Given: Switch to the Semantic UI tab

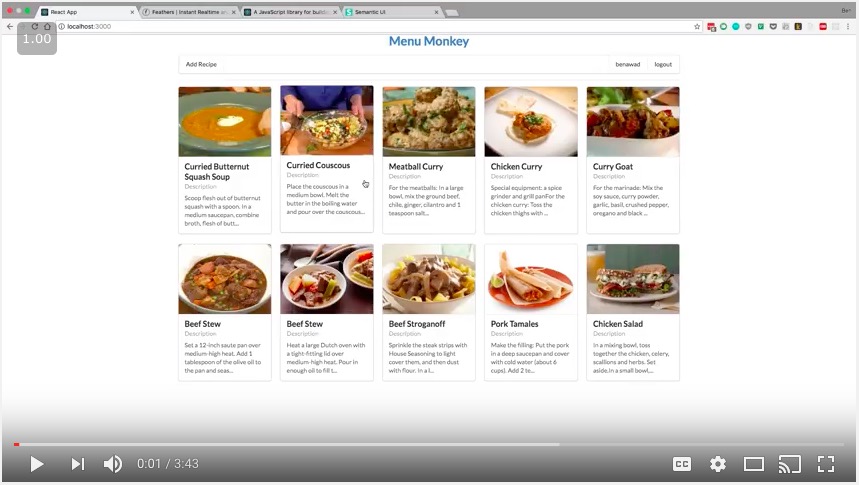Looking at the screenshot, I should (392, 12).
